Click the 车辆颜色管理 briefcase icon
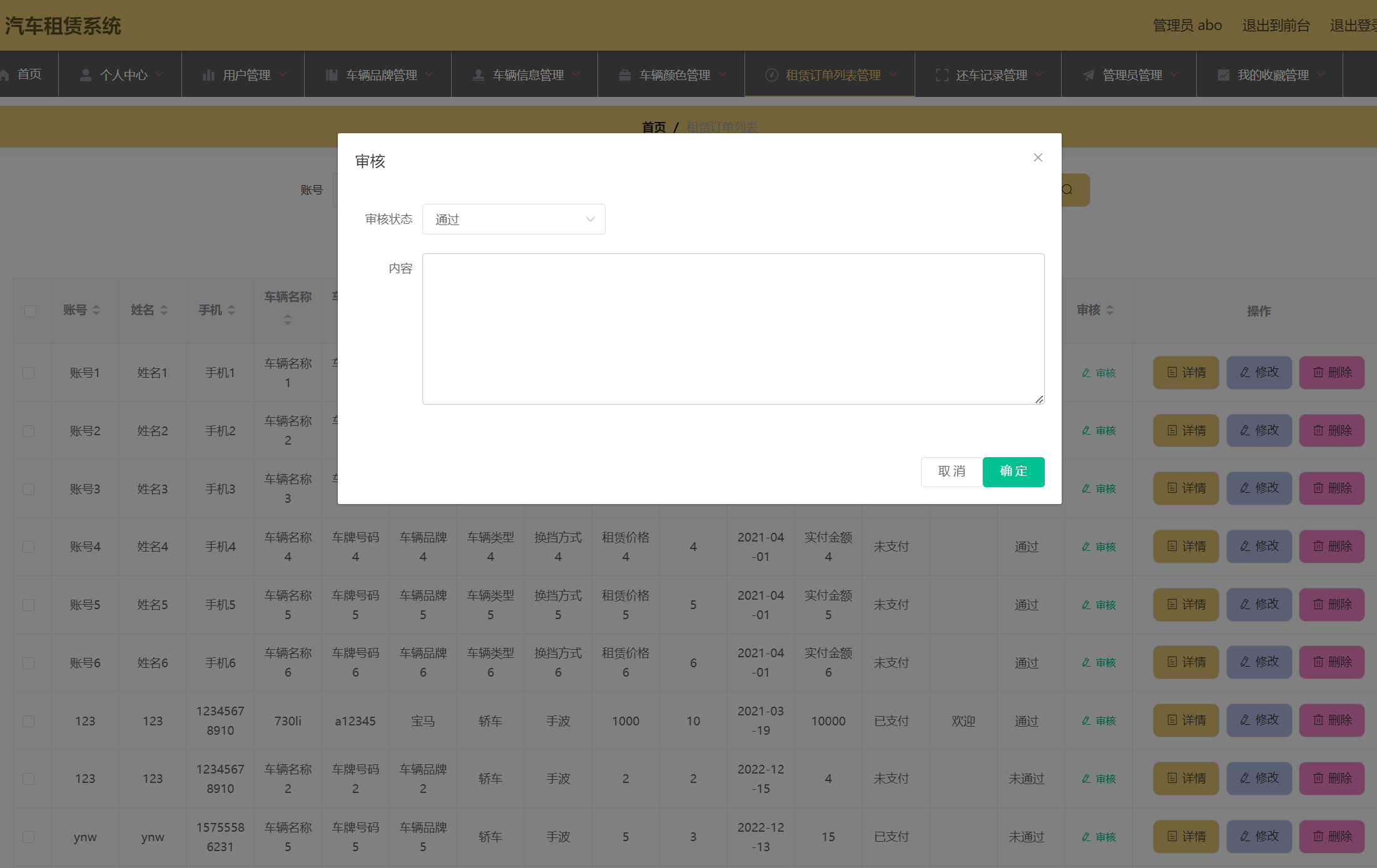1377x868 pixels. tap(624, 75)
